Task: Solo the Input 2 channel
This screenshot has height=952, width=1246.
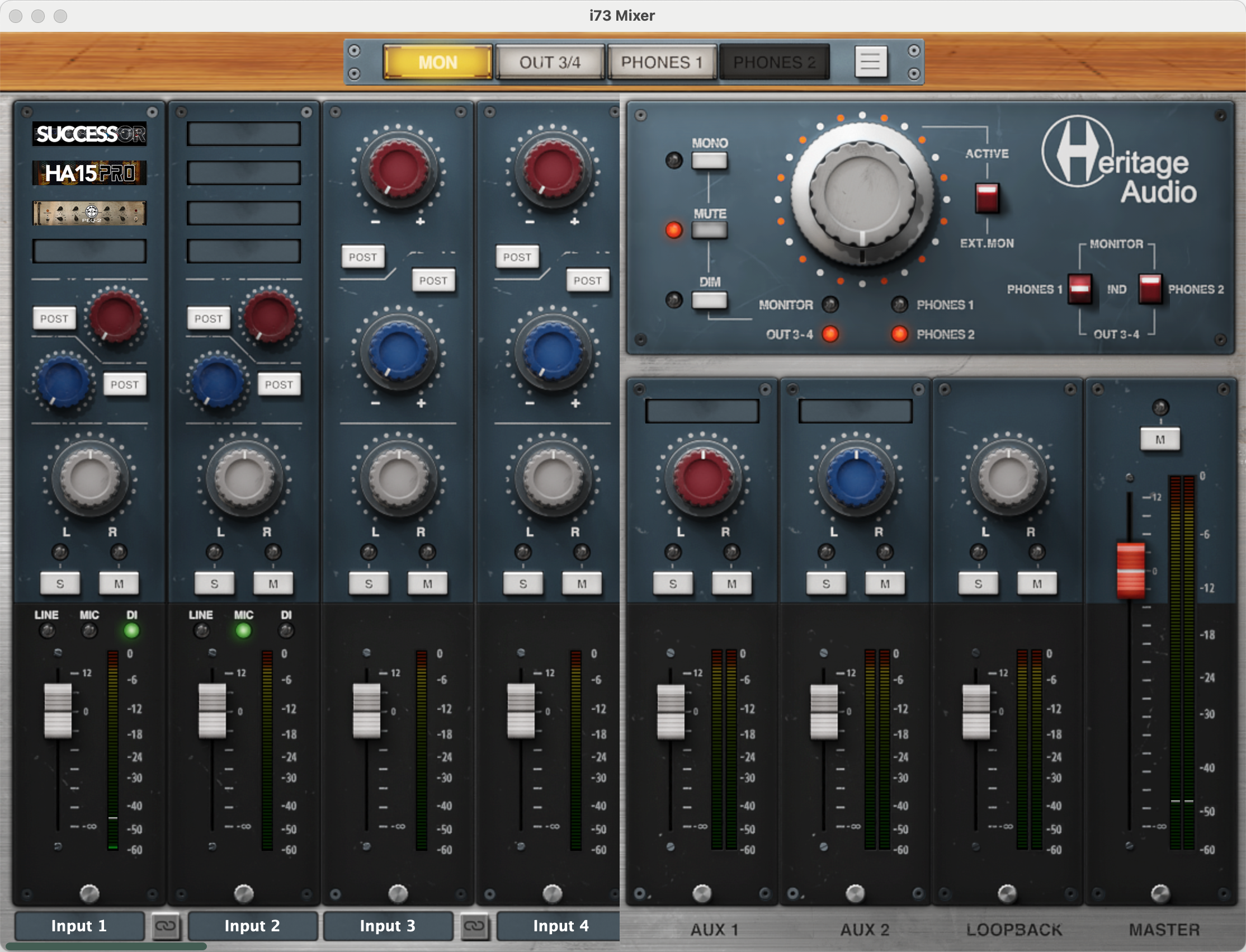Action: [214, 583]
